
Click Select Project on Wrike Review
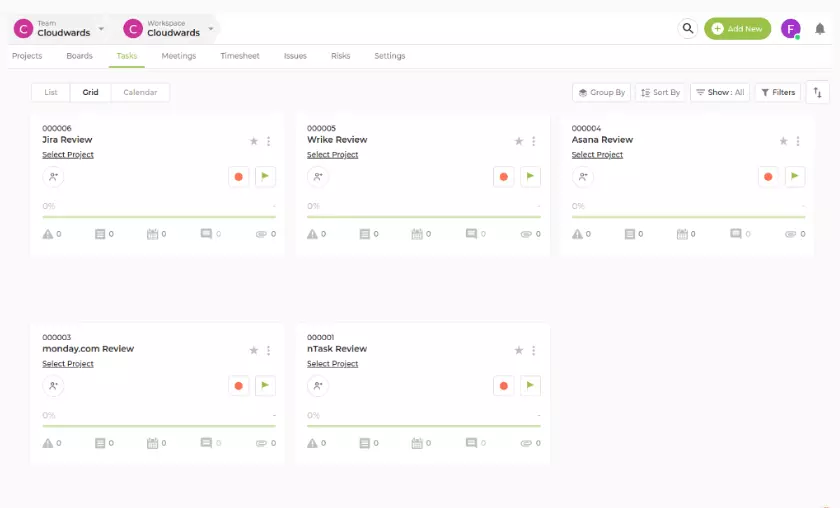click(333, 155)
